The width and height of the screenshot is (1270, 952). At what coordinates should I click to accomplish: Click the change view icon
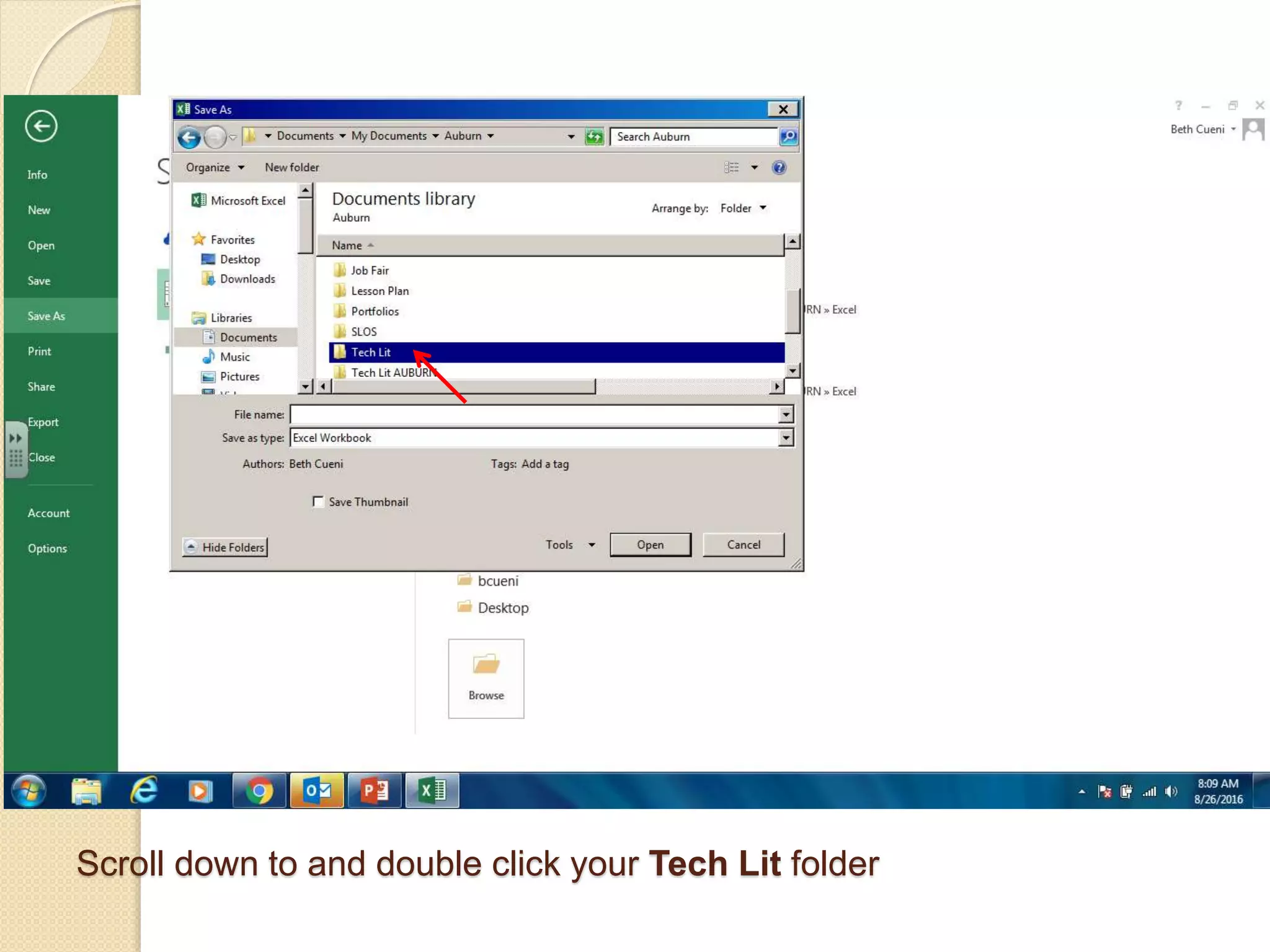click(732, 167)
